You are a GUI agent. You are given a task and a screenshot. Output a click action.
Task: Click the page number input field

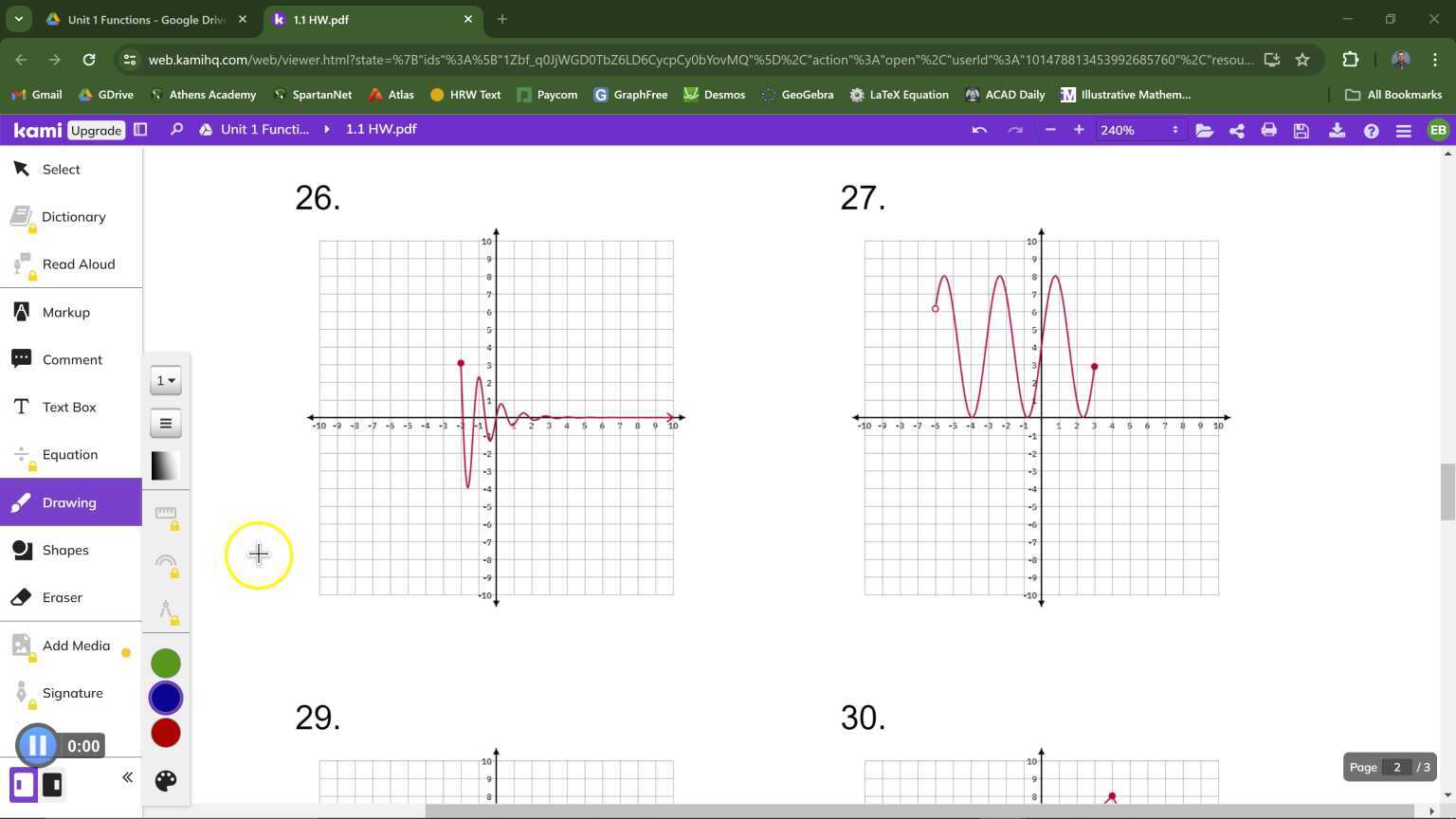(1396, 767)
